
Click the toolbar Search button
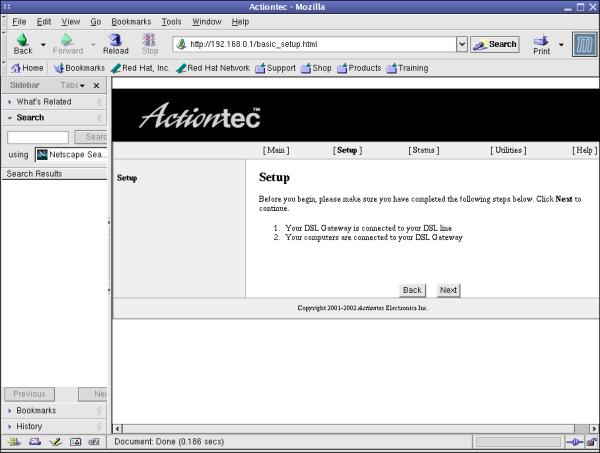pos(495,44)
